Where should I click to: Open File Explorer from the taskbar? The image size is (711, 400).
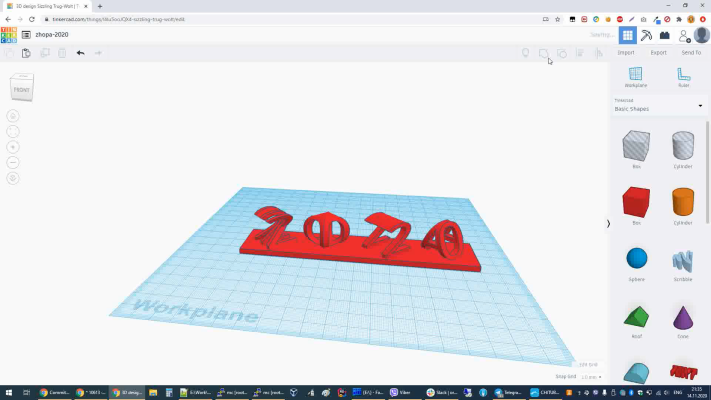pos(153,392)
